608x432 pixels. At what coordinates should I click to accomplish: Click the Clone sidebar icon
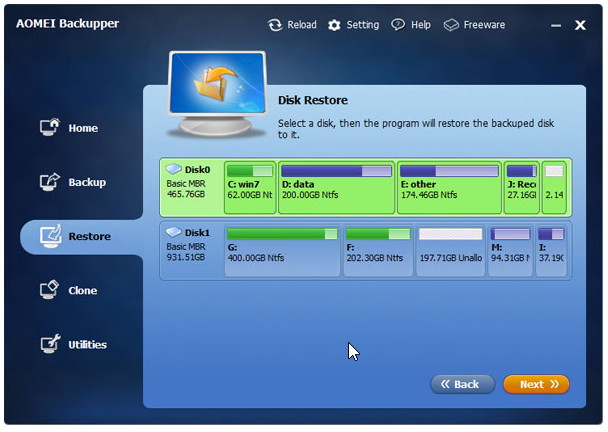pos(50,290)
